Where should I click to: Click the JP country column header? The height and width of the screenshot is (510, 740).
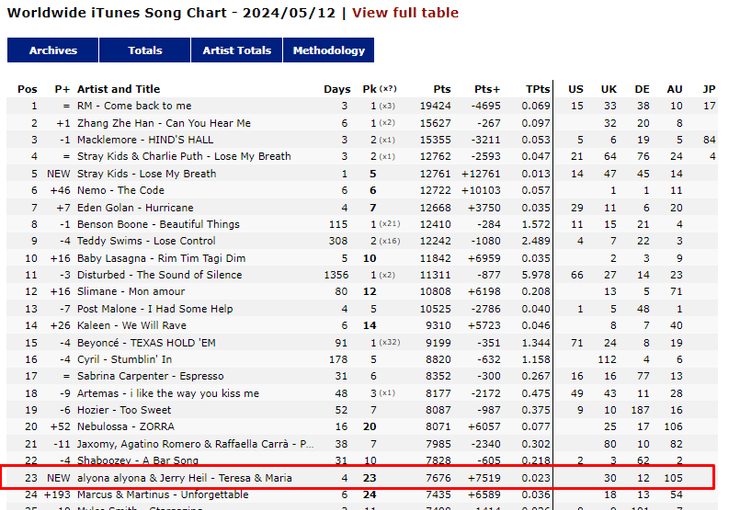click(709, 89)
